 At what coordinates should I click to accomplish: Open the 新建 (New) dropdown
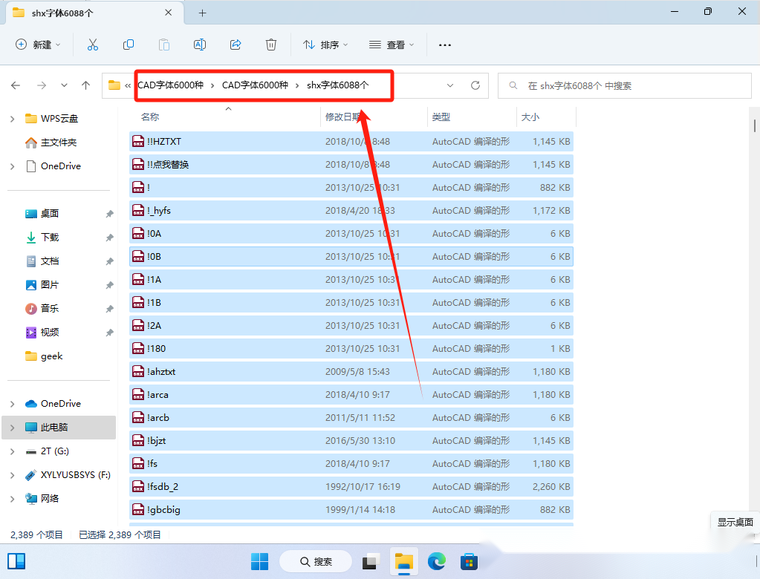click(39, 45)
